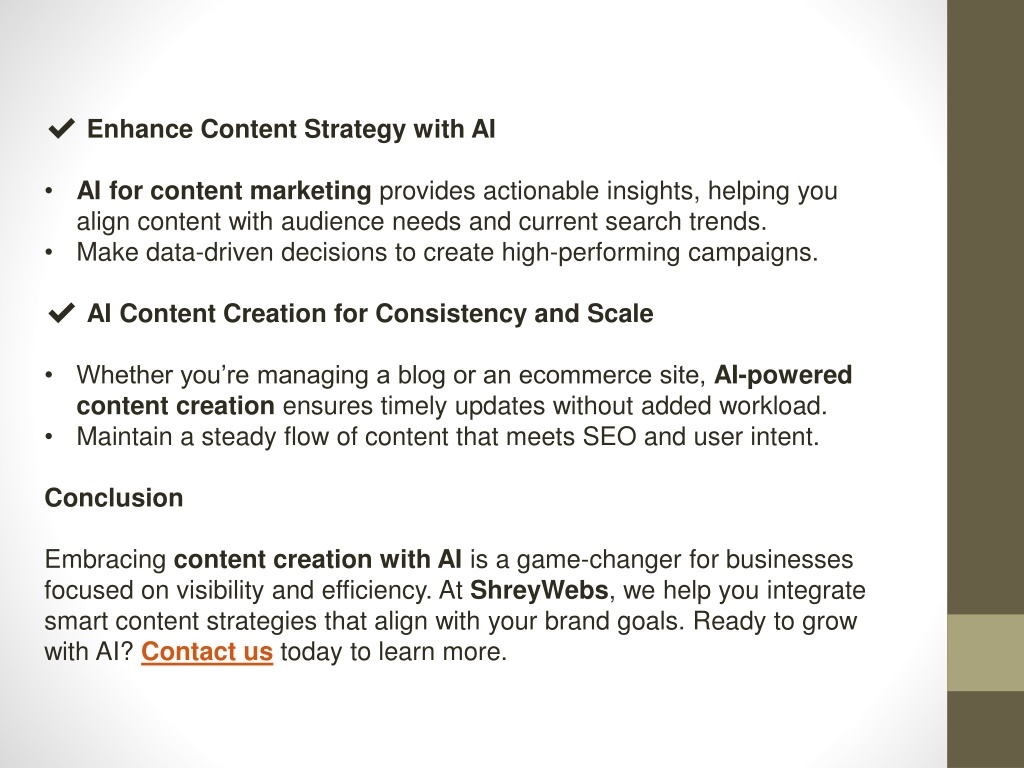Click the bold ShreyWebs company name
This screenshot has height=768, width=1024.
pos(539,590)
